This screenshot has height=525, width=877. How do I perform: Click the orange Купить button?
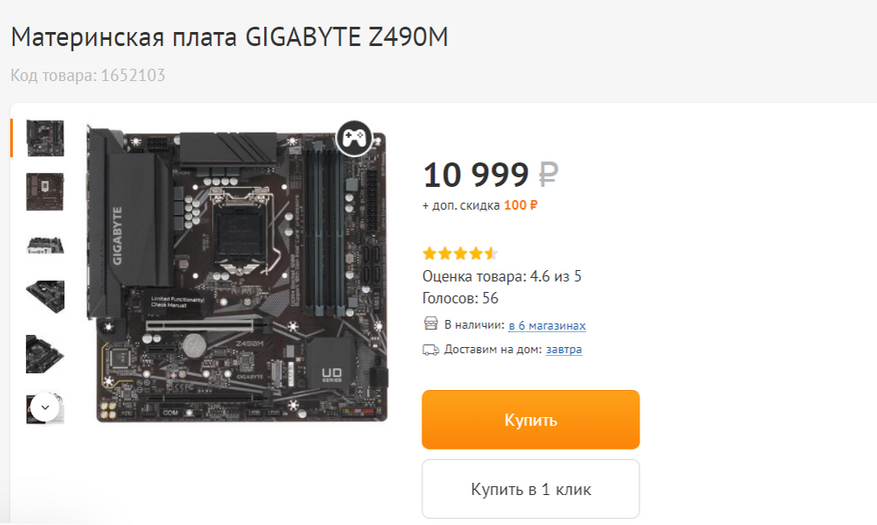[x=531, y=420]
